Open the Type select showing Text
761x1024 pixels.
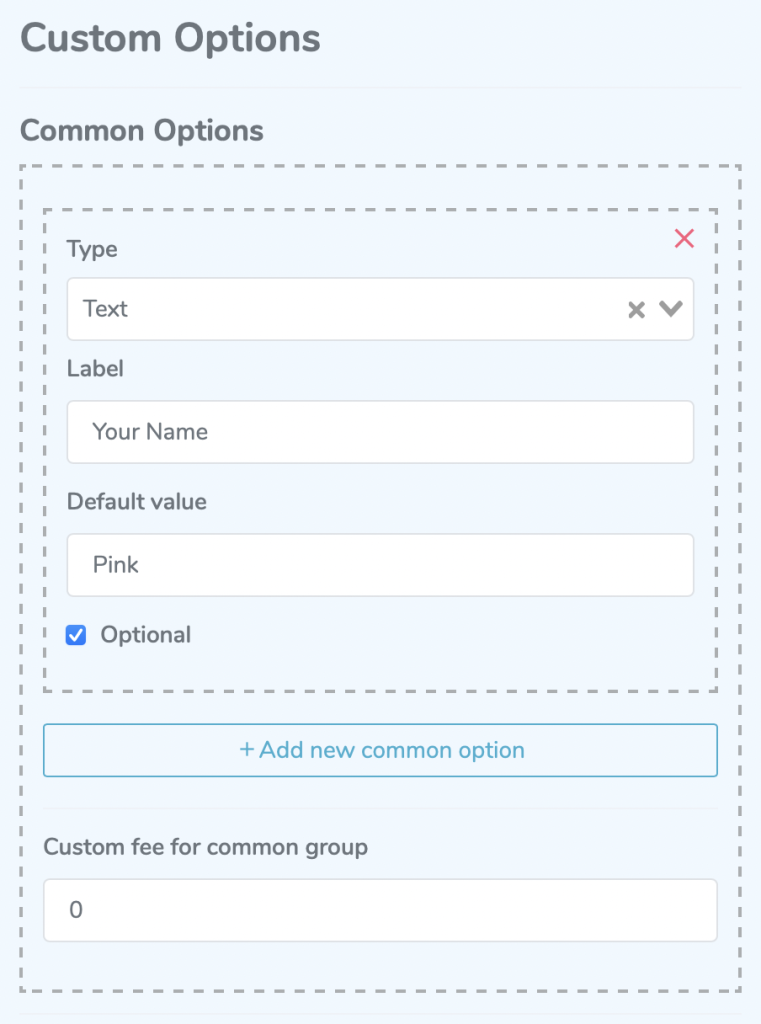coord(380,309)
